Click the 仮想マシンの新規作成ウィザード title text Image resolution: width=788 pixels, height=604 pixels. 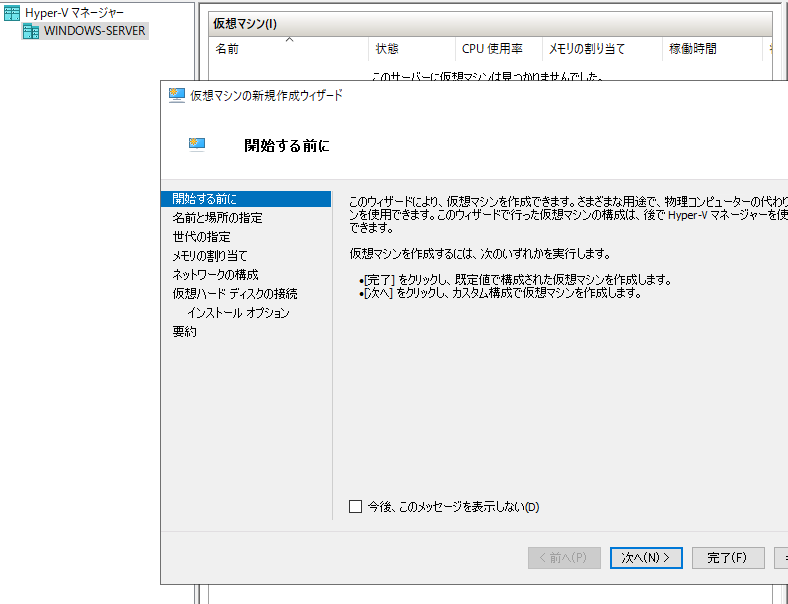point(266,95)
